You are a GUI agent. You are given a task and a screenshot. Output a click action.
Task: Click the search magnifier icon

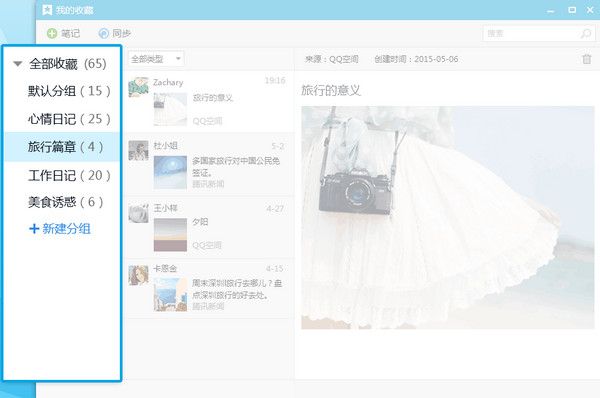[x=586, y=34]
